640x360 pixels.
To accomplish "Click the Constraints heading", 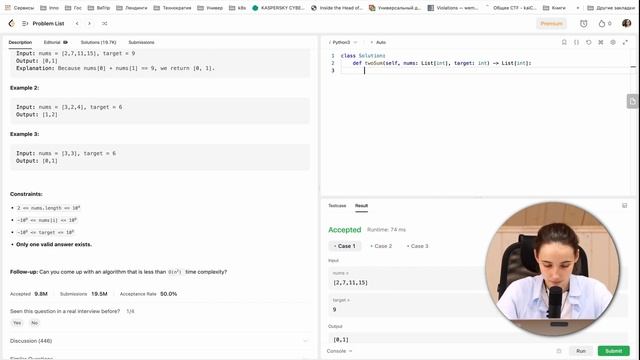I will (x=26, y=194).
